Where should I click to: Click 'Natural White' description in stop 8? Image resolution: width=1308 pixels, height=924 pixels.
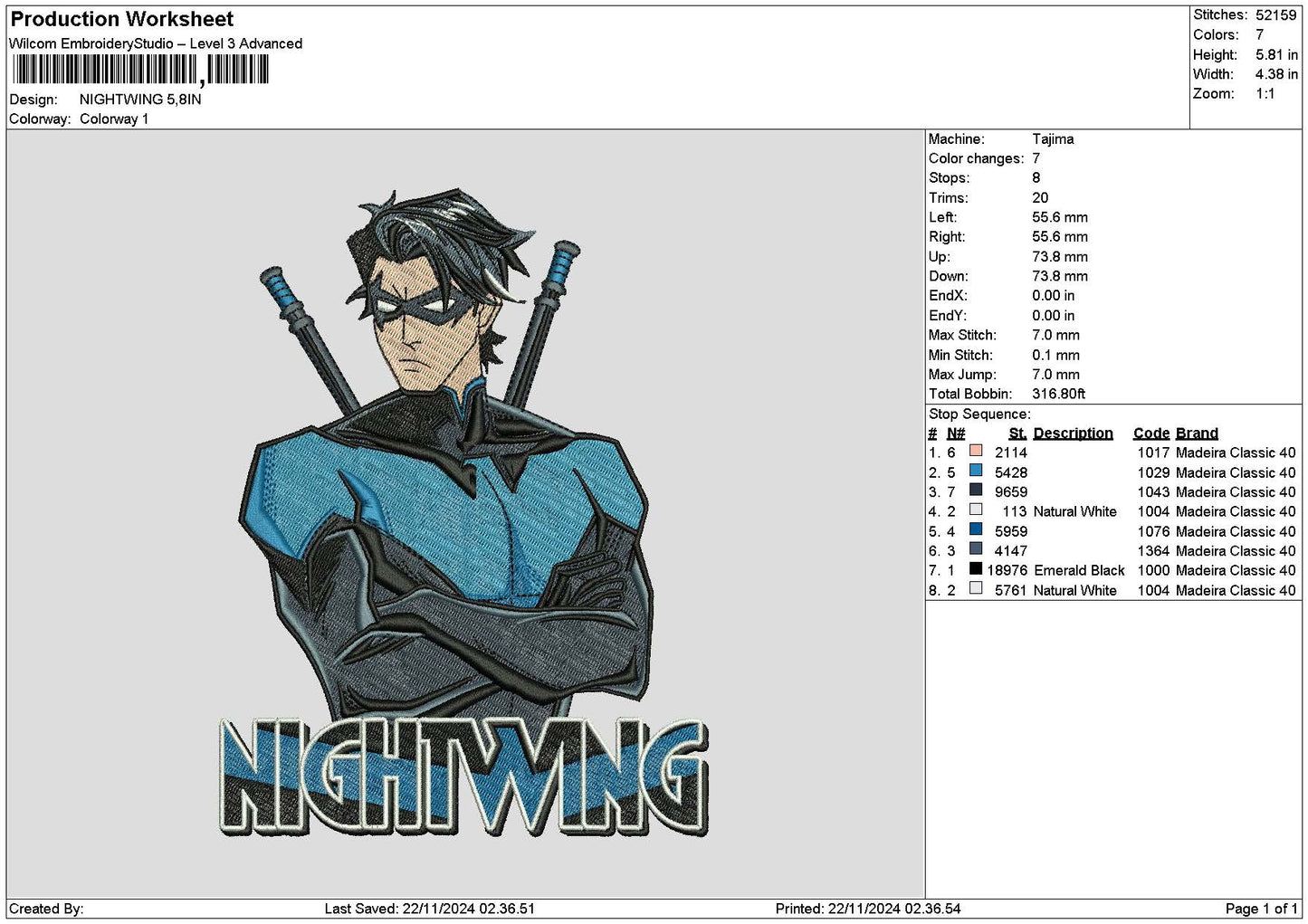tap(1075, 591)
